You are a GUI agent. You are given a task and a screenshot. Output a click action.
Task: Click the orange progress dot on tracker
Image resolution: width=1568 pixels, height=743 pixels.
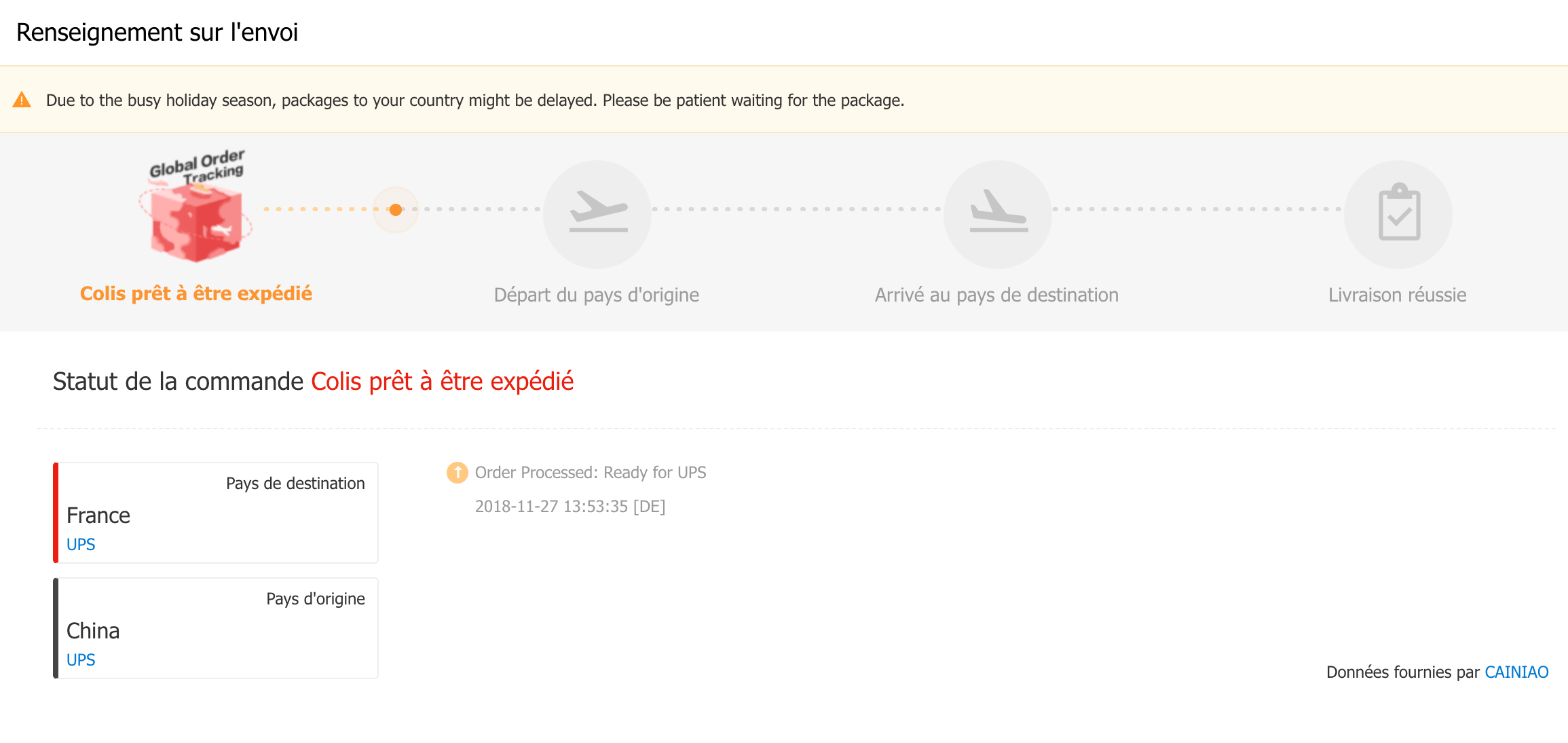396,210
